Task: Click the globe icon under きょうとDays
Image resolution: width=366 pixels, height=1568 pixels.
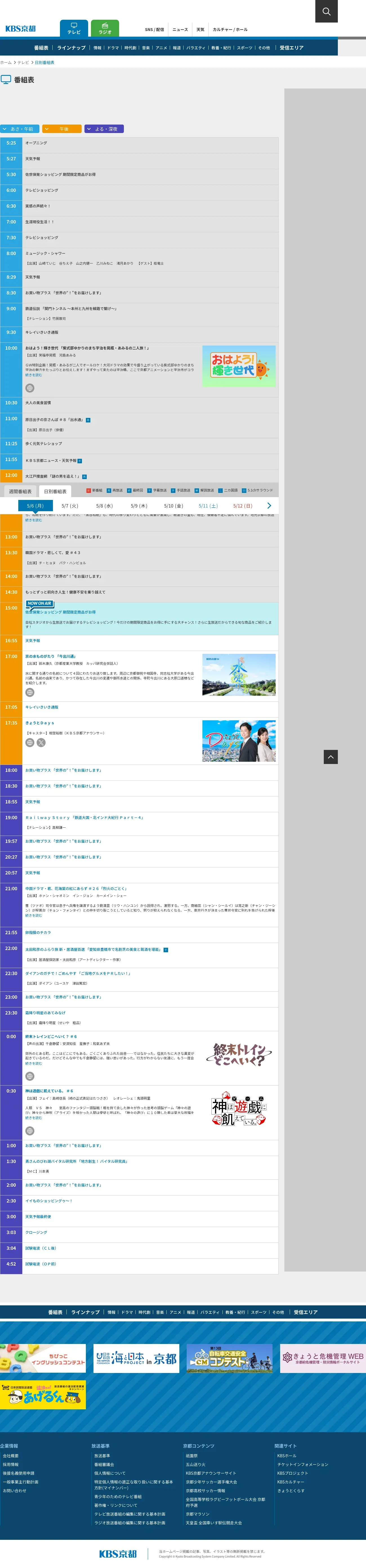Action: click(x=30, y=743)
